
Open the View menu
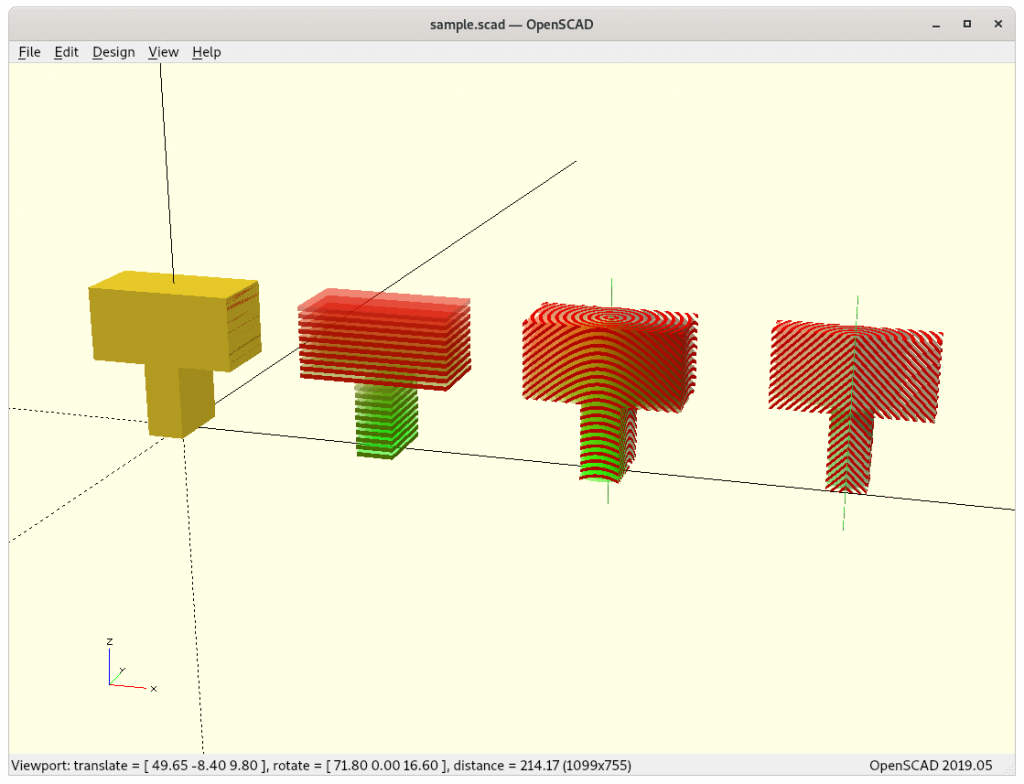(163, 52)
